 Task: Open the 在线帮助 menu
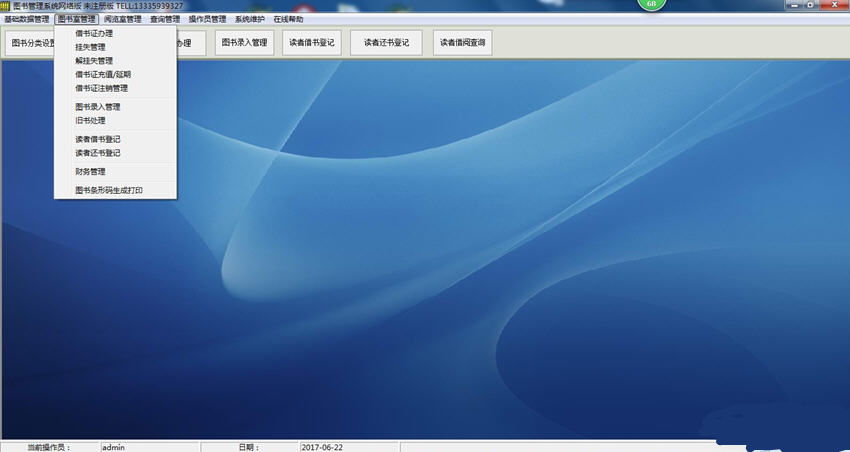[288, 19]
